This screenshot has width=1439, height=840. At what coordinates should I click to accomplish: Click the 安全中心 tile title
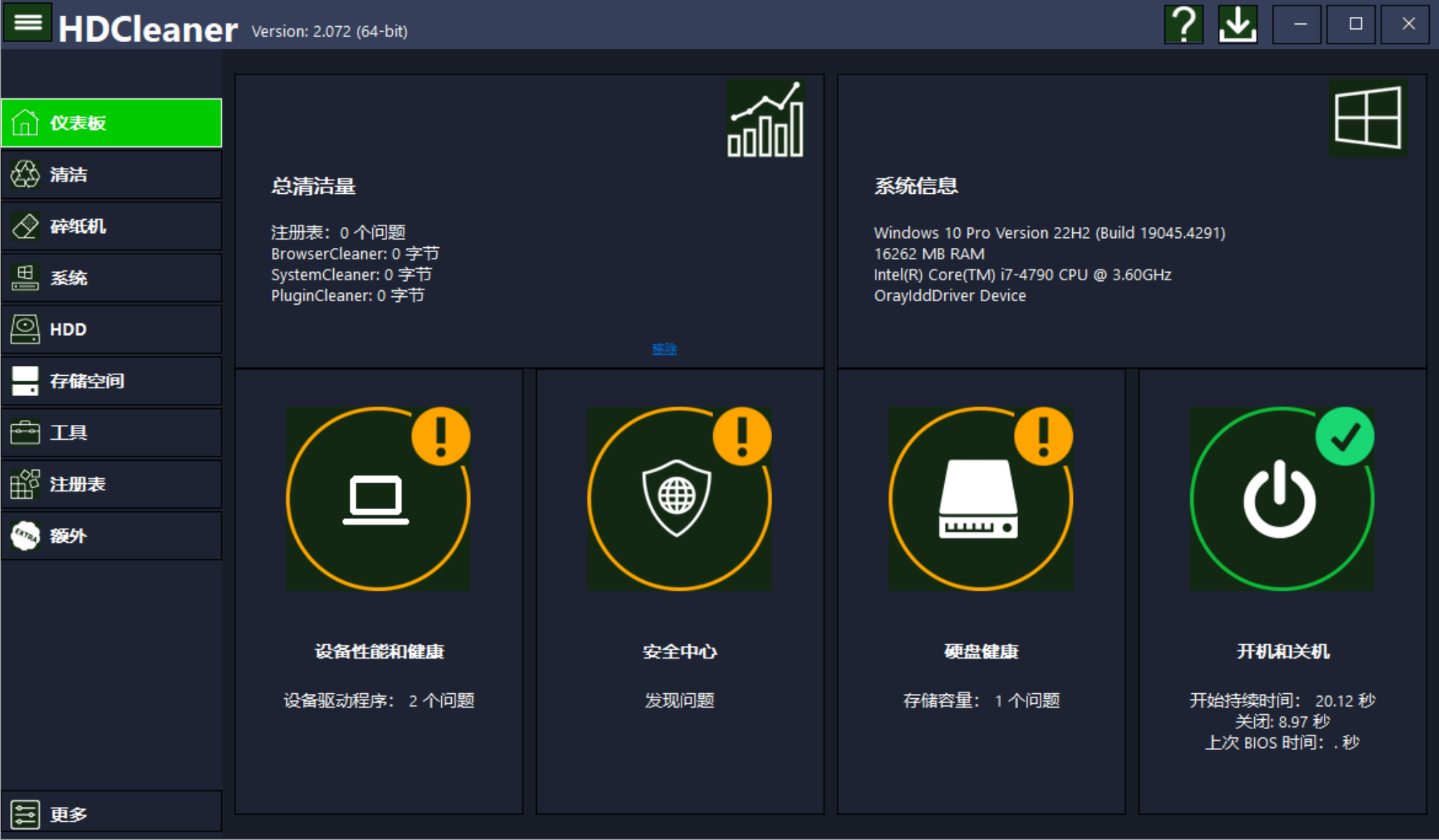pyautogui.click(x=679, y=651)
